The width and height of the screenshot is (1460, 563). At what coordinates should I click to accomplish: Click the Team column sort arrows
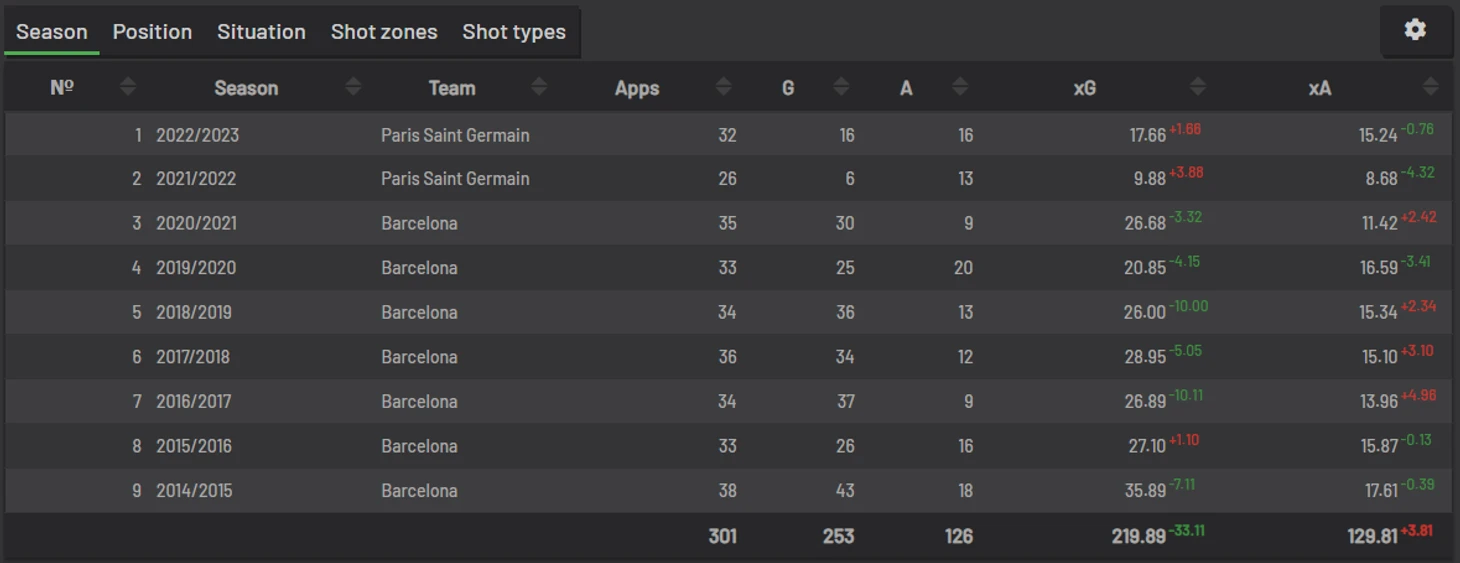[x=539, y=87]
